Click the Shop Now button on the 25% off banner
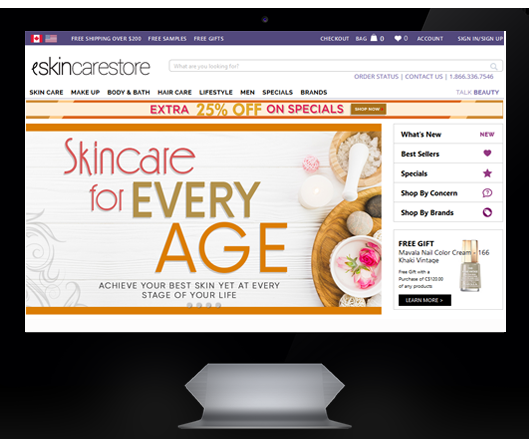The height and width of the screenshot is (439, 529). point(368,109)
